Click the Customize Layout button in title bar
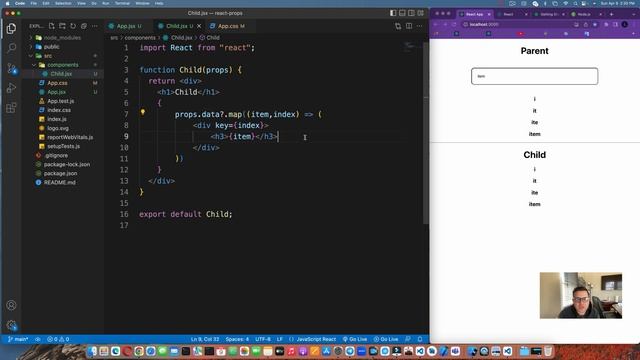 (420, 13)
